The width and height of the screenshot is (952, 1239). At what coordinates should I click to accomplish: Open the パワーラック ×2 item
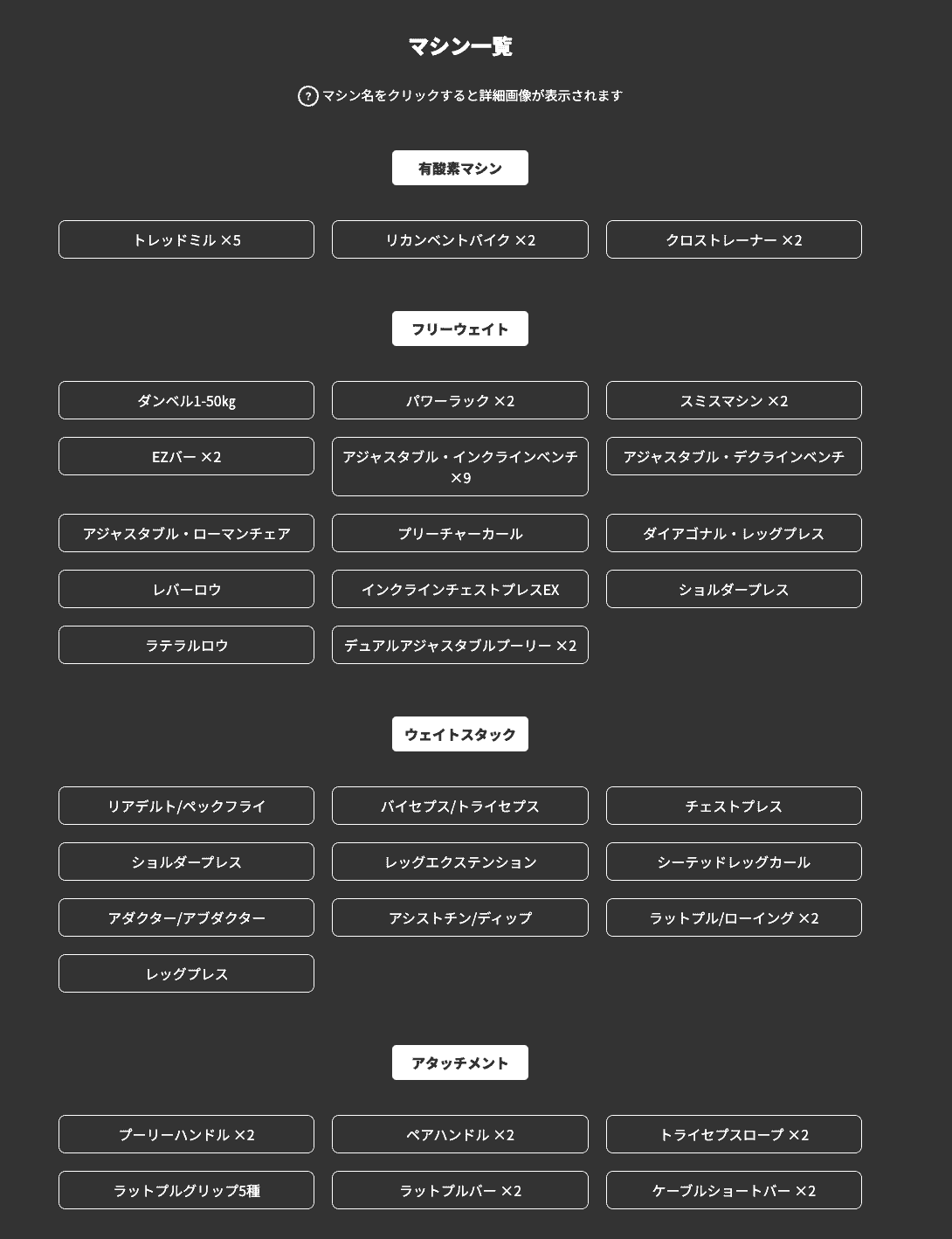click(x=459, y=400)
